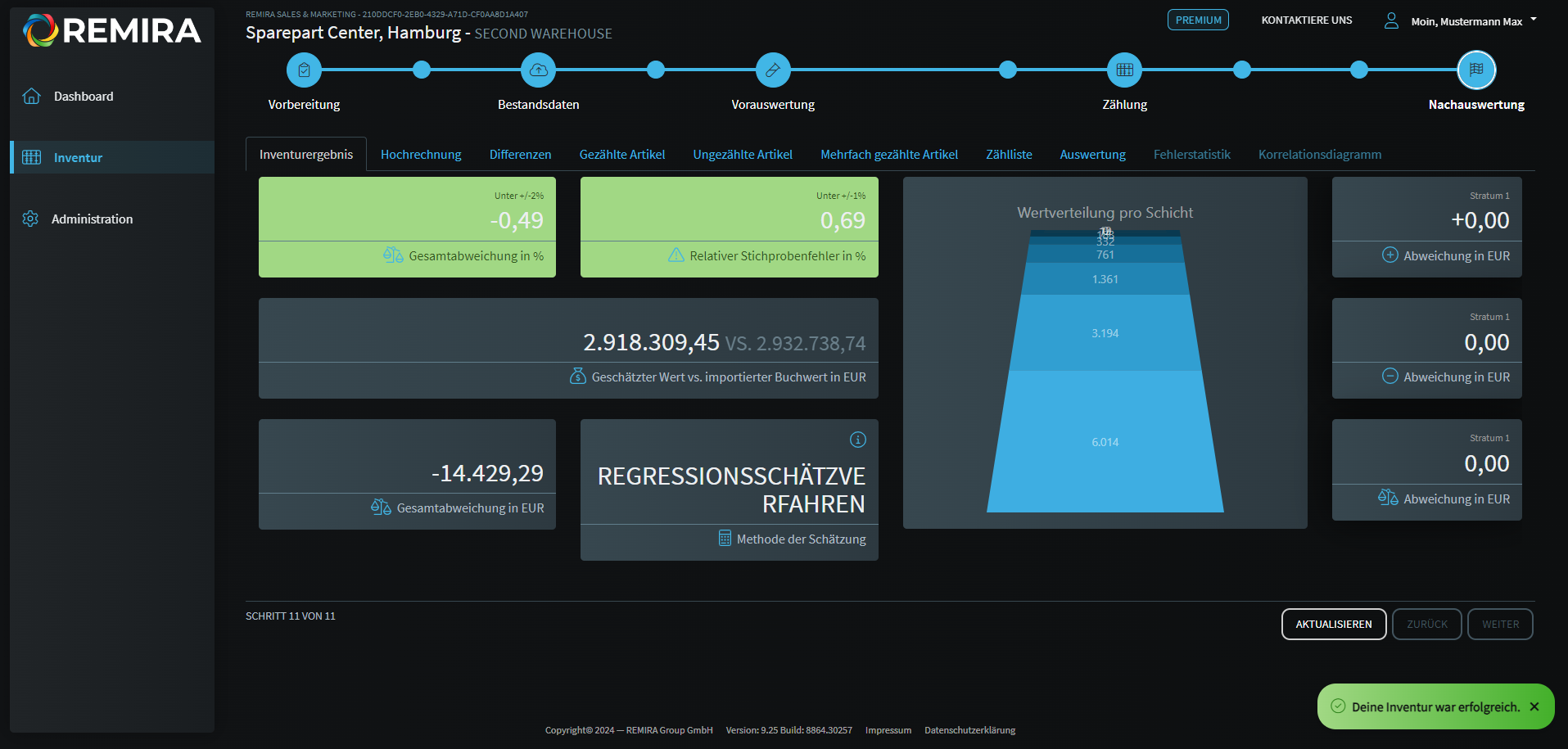Screen dimensions: 1568x749
Task: Switch to the Ungezählte Artikel tab
Action: (742, 155)
